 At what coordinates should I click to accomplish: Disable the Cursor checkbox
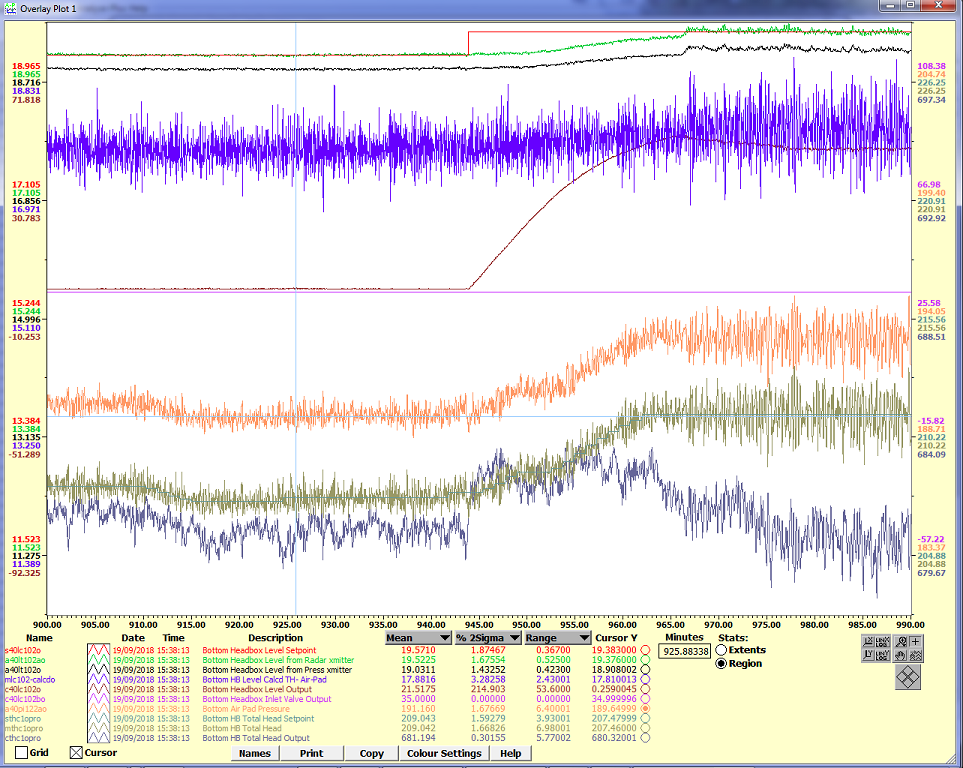pos(77,753)
